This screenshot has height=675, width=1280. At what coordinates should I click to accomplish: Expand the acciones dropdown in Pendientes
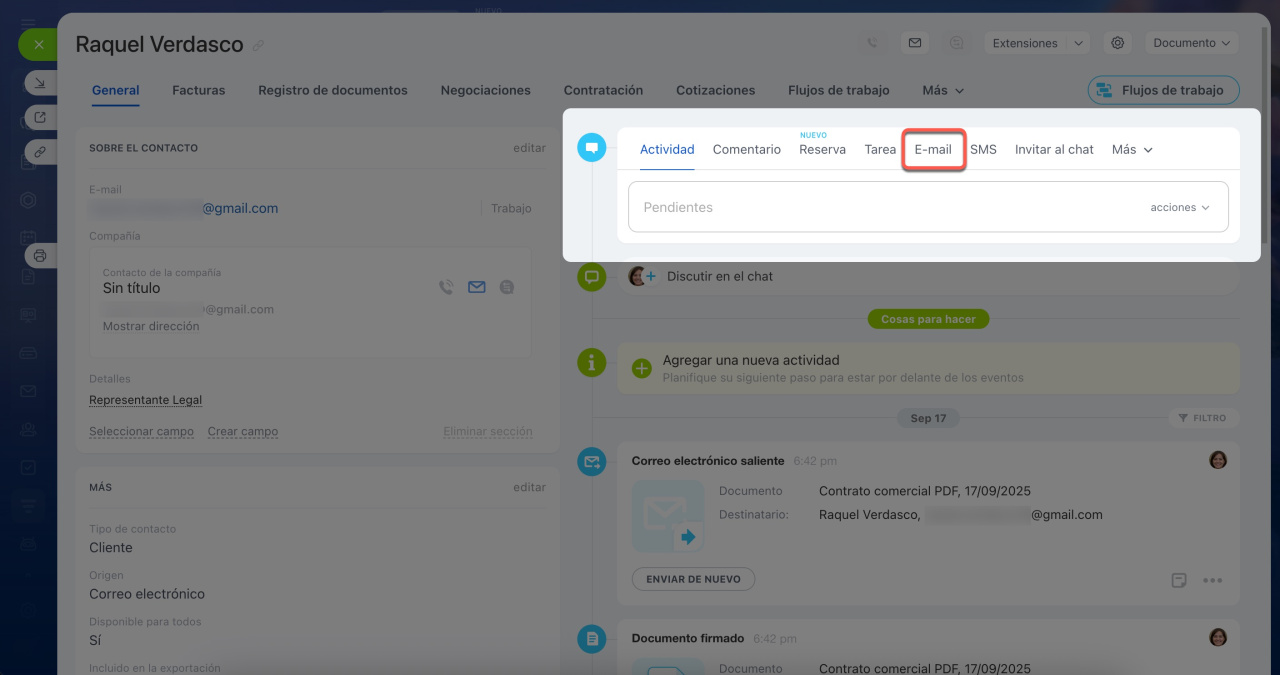[1180, 207]
